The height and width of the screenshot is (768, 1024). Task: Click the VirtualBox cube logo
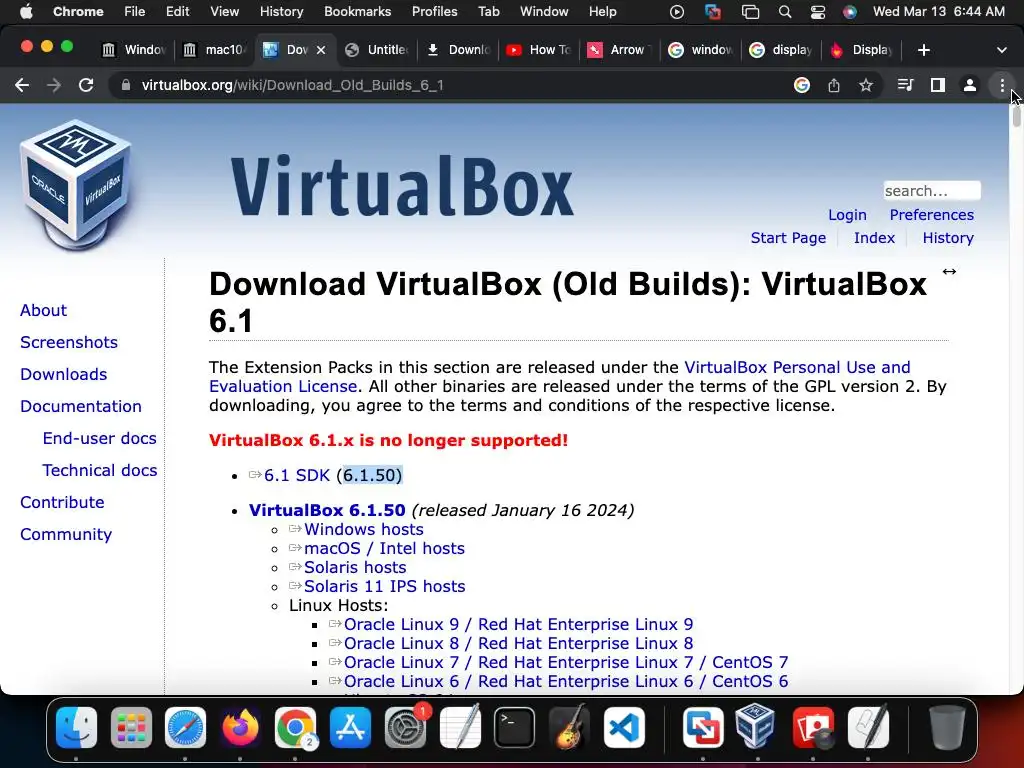[x=76, y=185]
